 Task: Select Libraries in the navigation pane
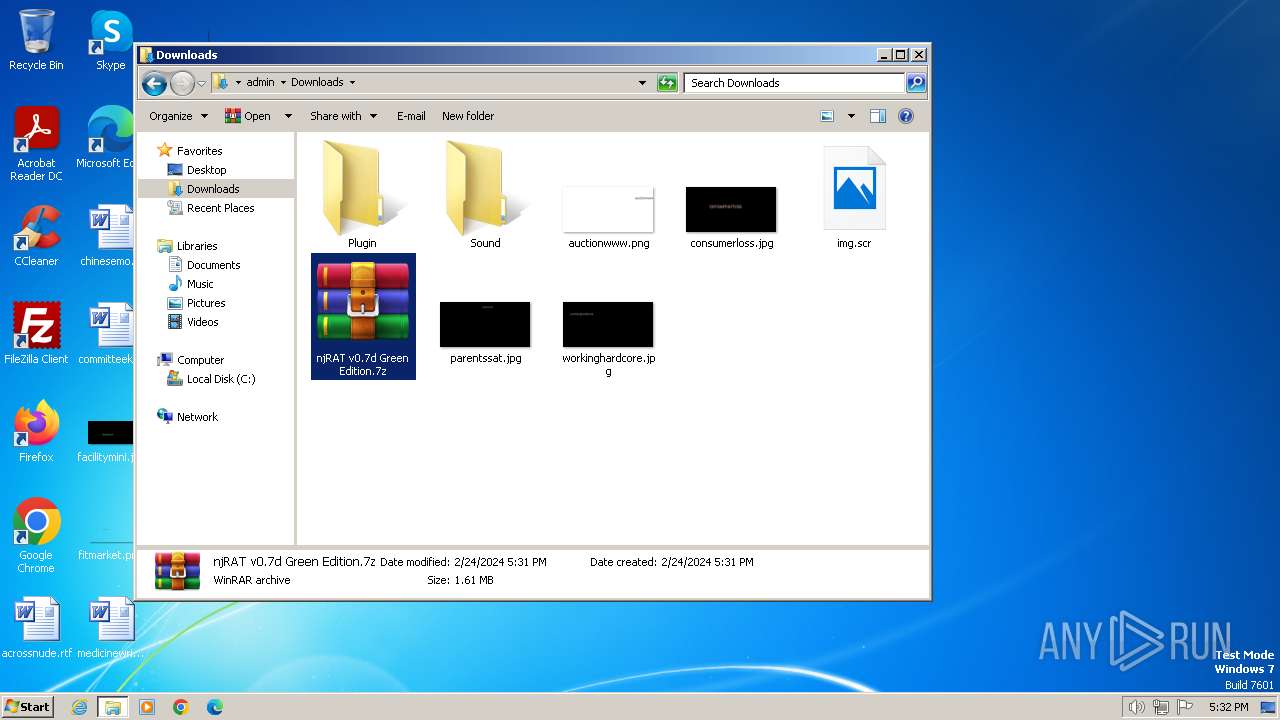click(x=197, y=246)
